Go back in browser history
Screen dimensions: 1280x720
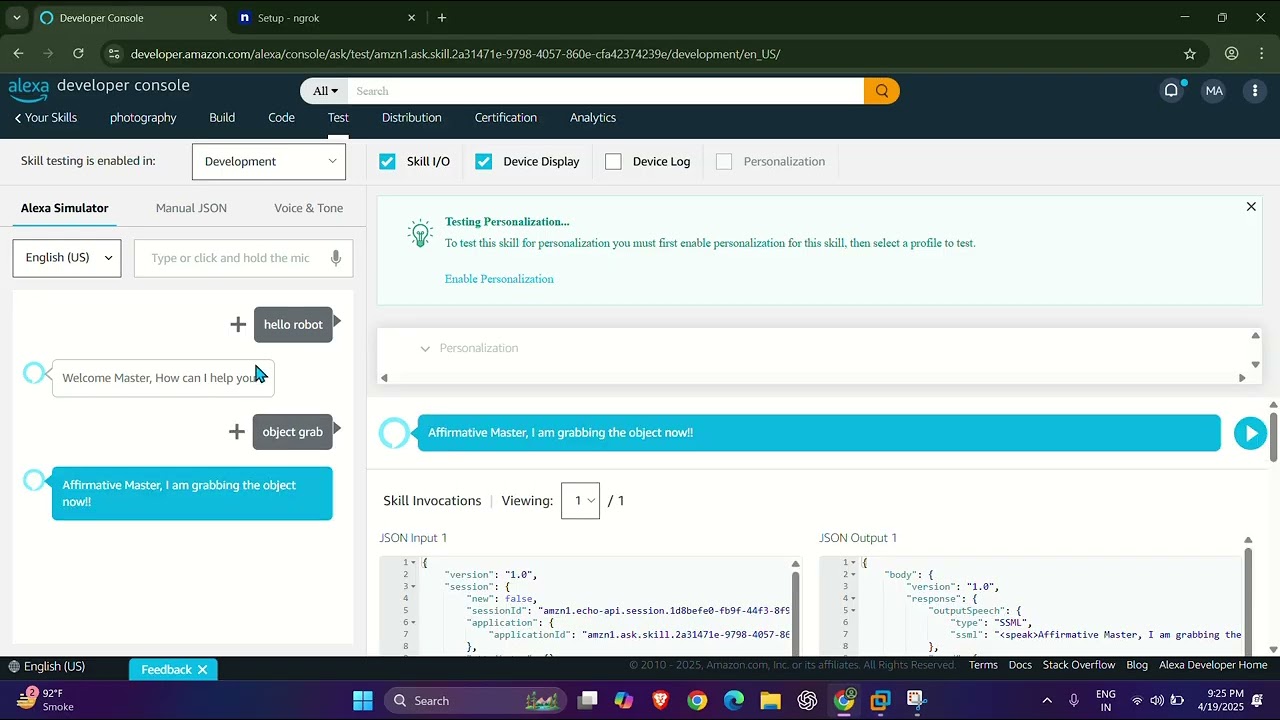(18, 54)
